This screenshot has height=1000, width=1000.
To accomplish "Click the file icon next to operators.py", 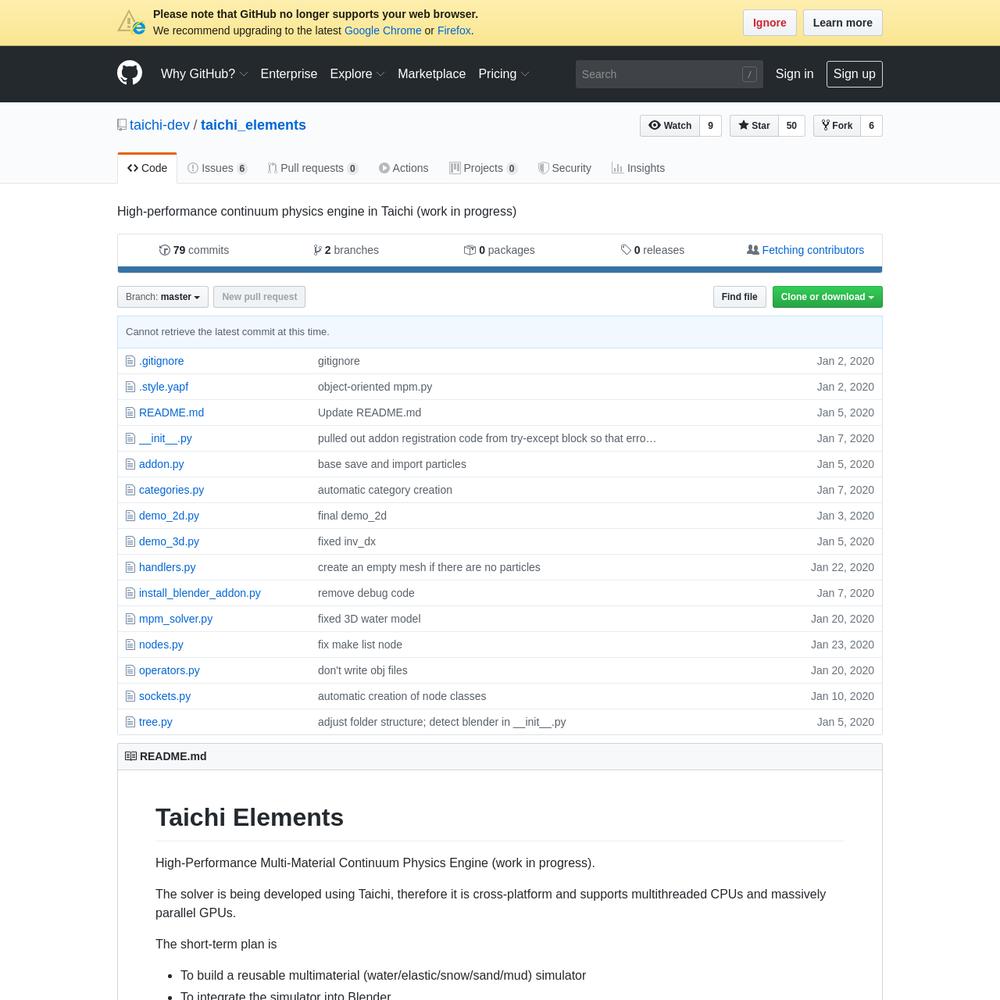I will (130, 670).
